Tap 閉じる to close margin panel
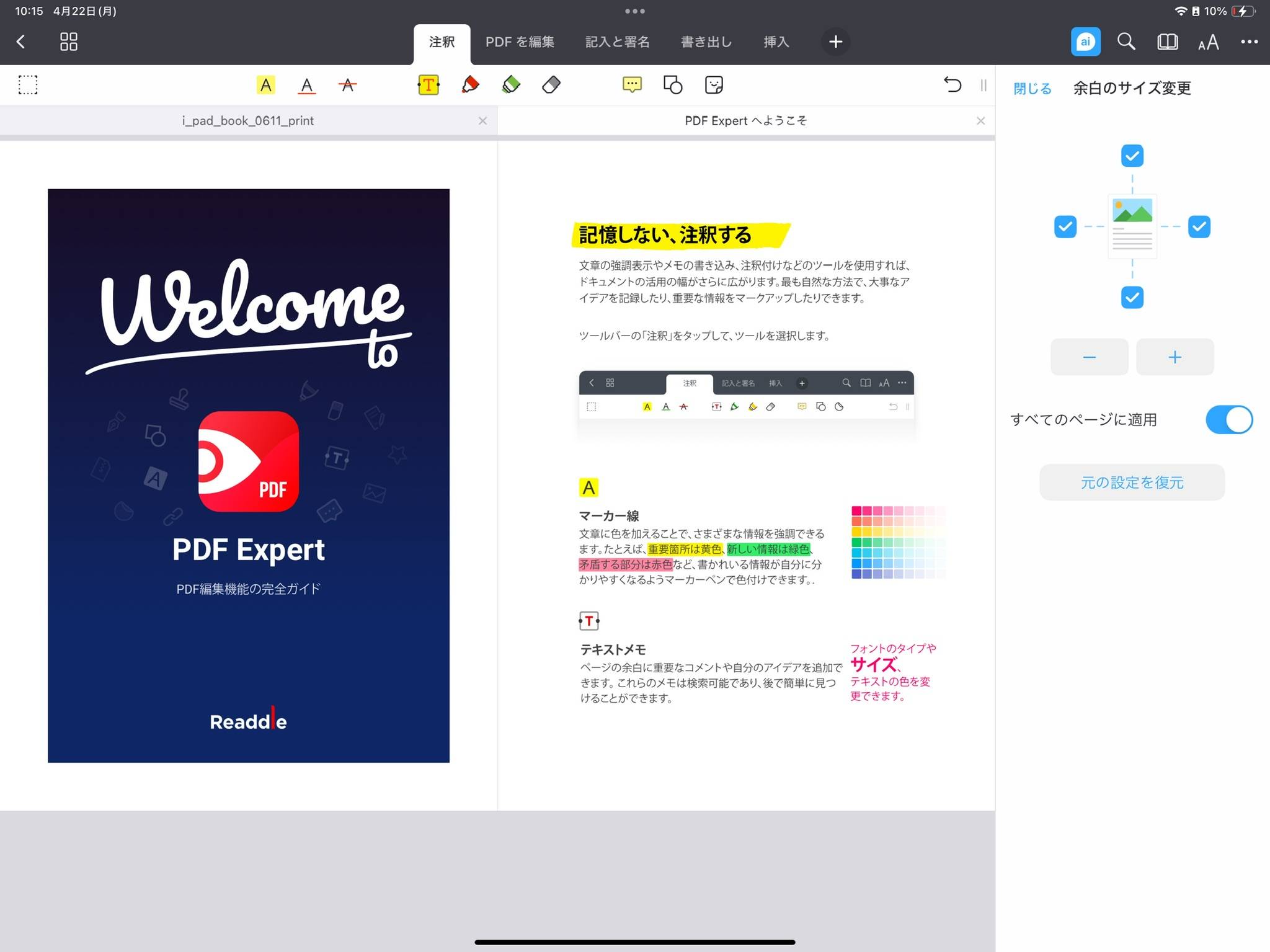This screenshot has width=1270, height=952. pyautogui.click(x=1032, y=88)
